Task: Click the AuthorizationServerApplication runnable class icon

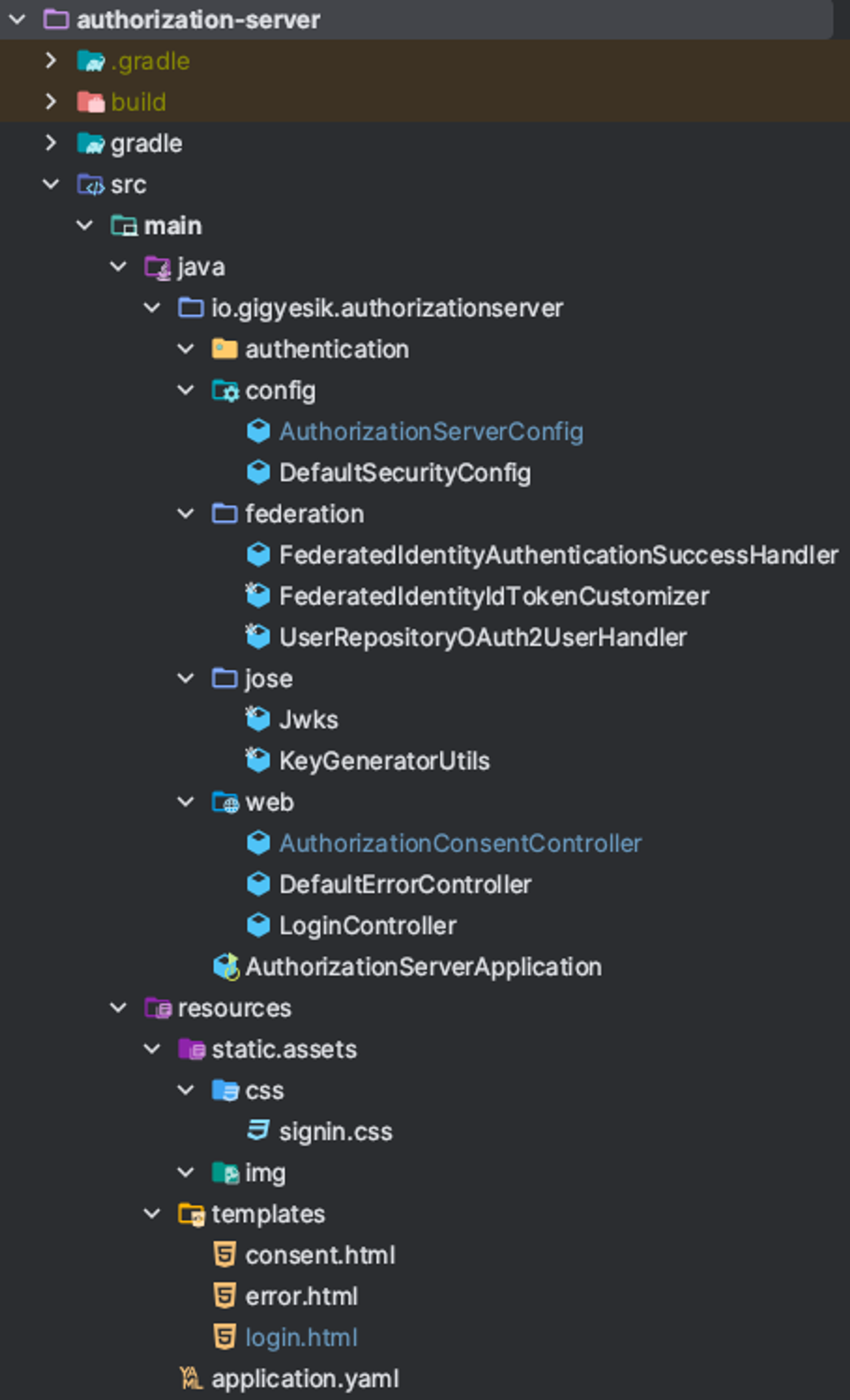Action: tap(226, 967)
